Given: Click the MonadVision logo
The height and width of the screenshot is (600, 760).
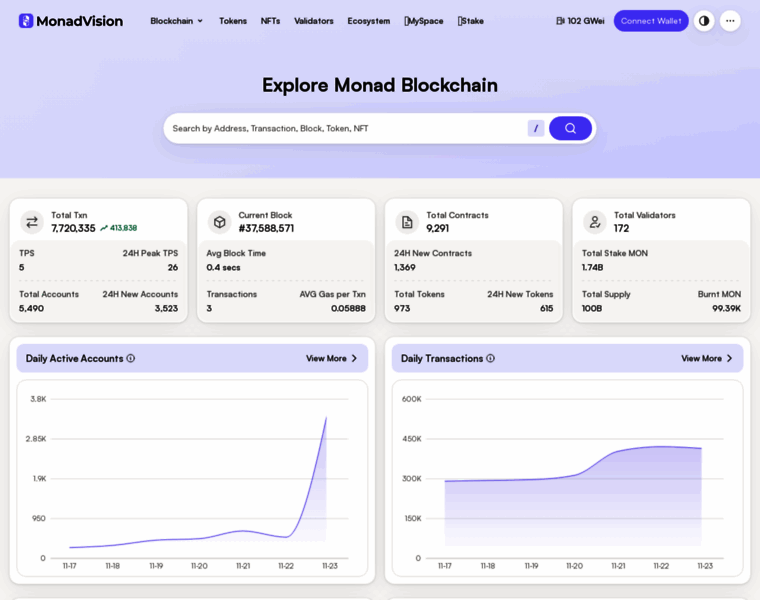Looking at the screenshot, I should pos(71,21).
